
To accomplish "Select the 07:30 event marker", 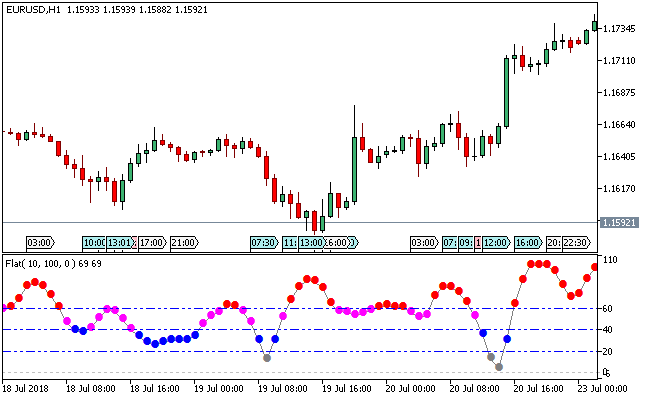I will point(264,242).
